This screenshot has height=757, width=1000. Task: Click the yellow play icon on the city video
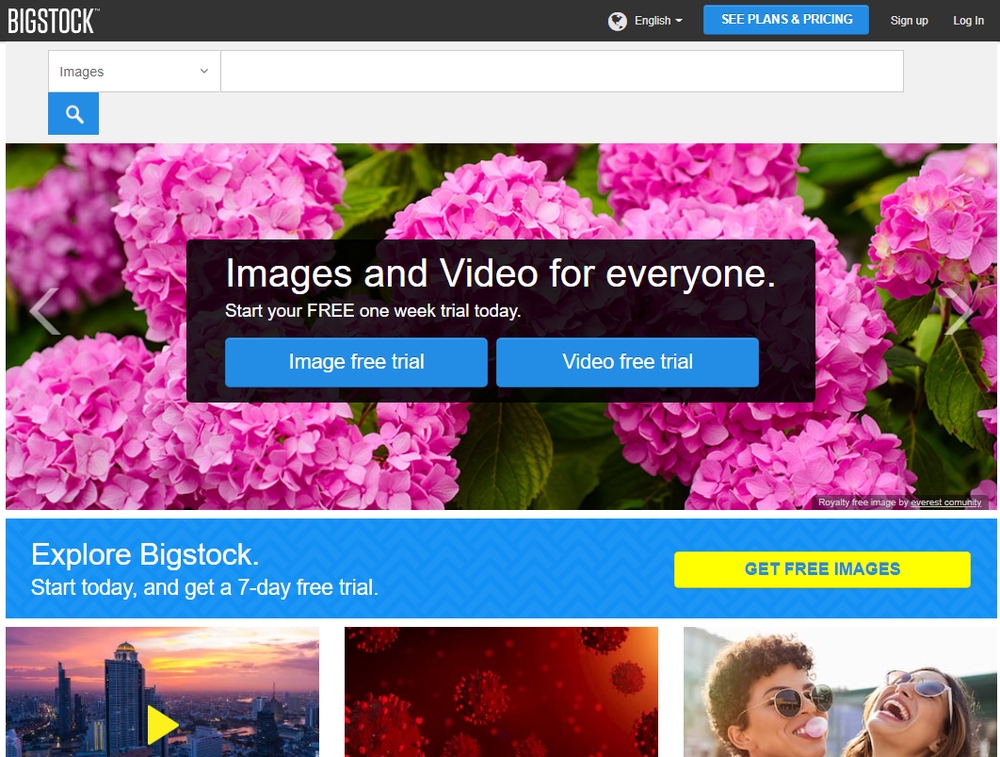(x=162, y=724)
